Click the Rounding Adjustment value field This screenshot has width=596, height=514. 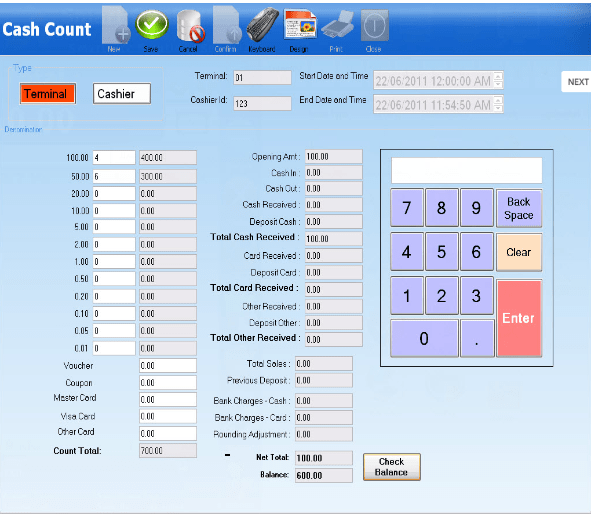(324, 434)
